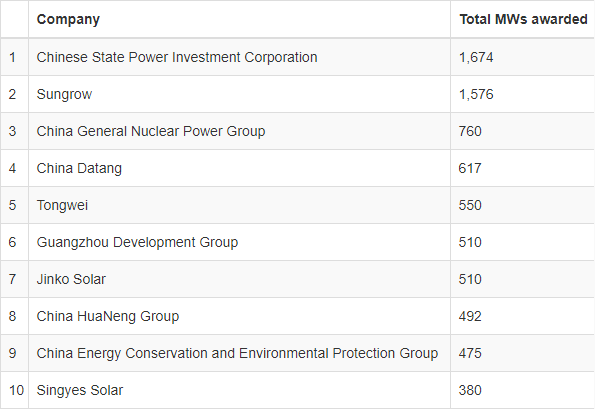Click the 475 value cell

coord(523,353)
